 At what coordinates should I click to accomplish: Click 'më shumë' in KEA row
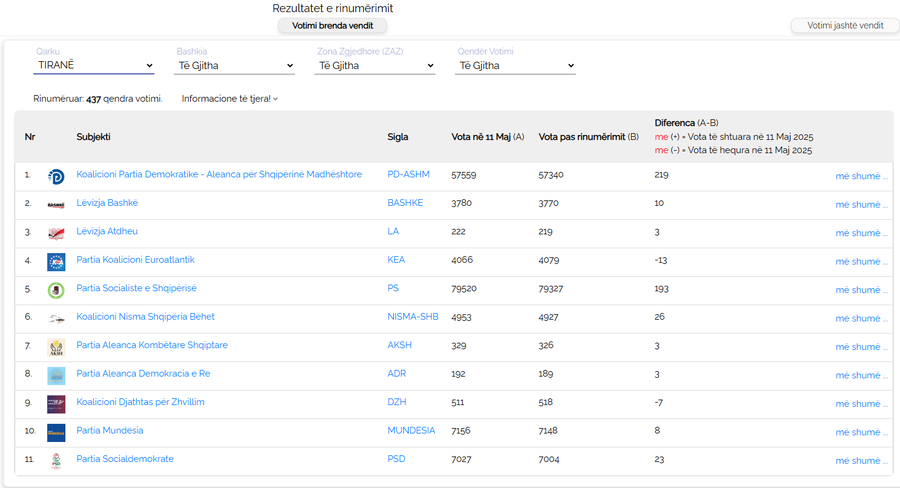(x=862, y=261)
